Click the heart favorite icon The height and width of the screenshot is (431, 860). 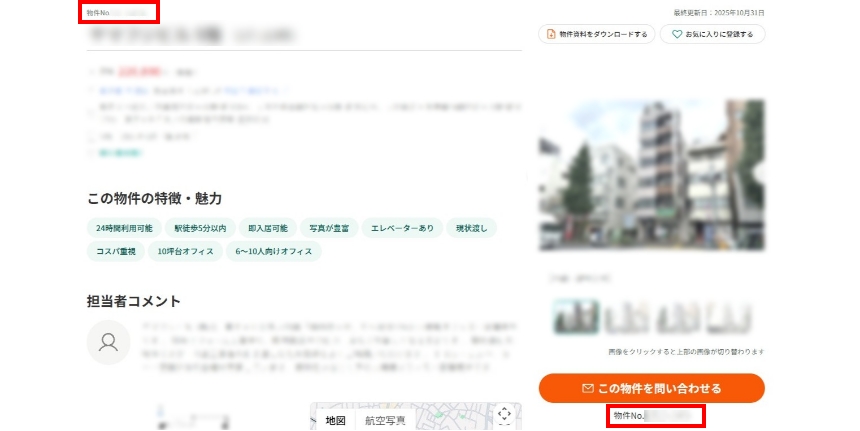click(677, 34)
